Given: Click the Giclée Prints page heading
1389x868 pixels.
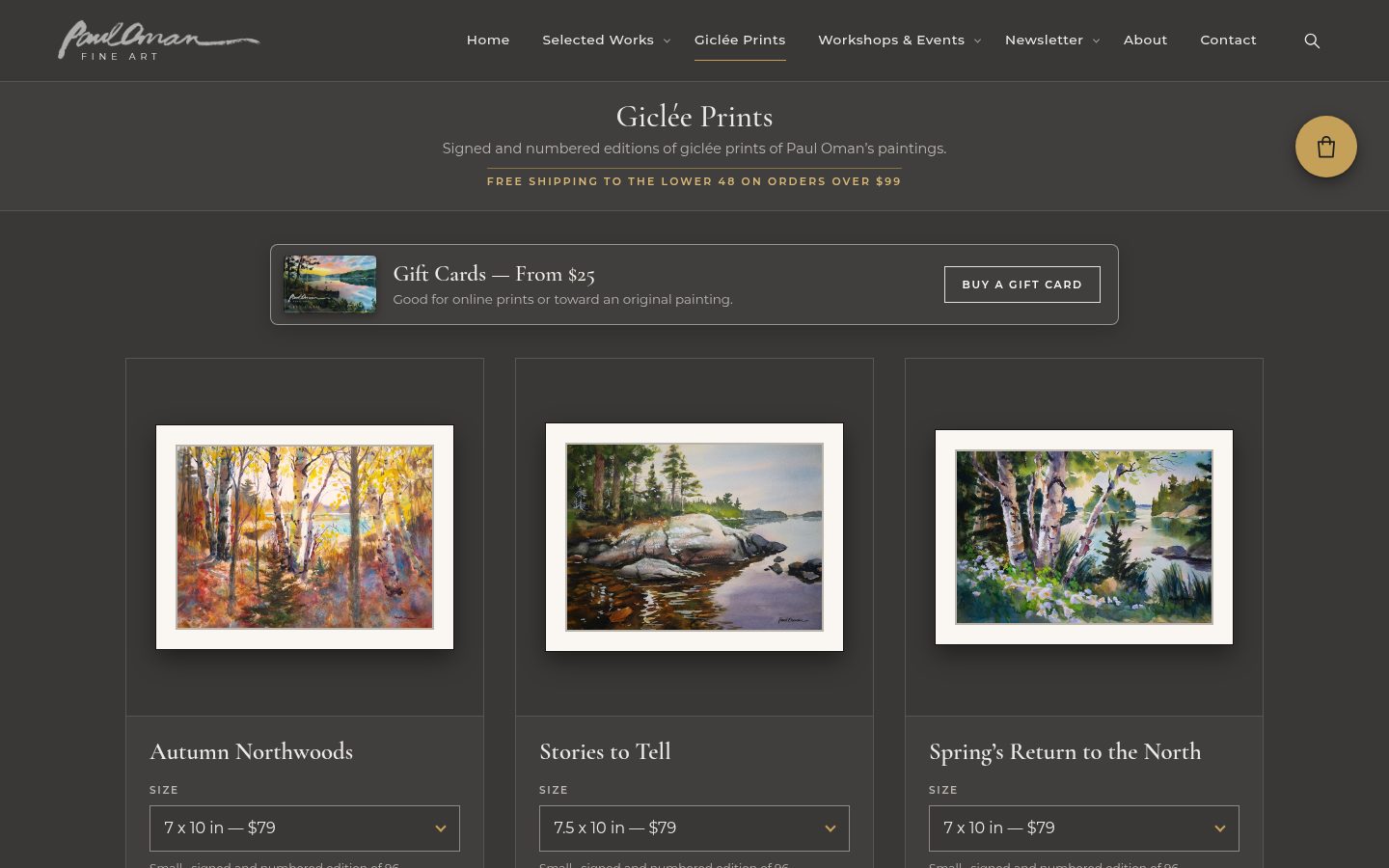Looking at the screenshot, I should pos(694,117).
